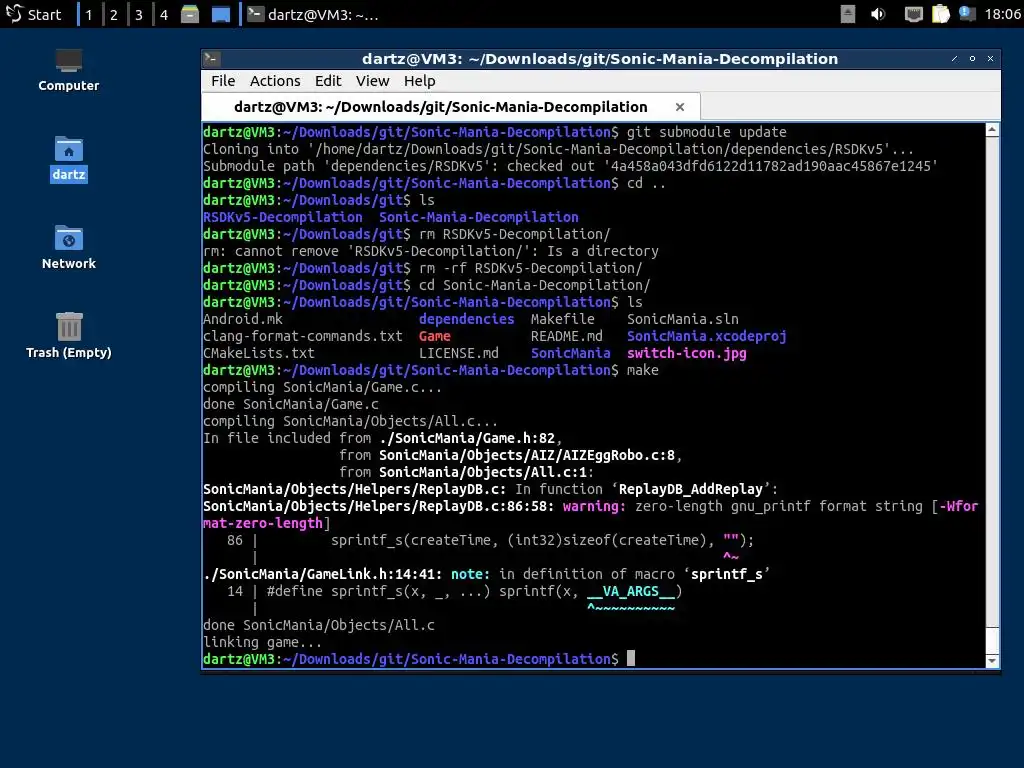Viewport: 1024px width, 768px height.
Task: Click the 'ReplayDB_AddReplay' function name
Action: pos(690,489)
